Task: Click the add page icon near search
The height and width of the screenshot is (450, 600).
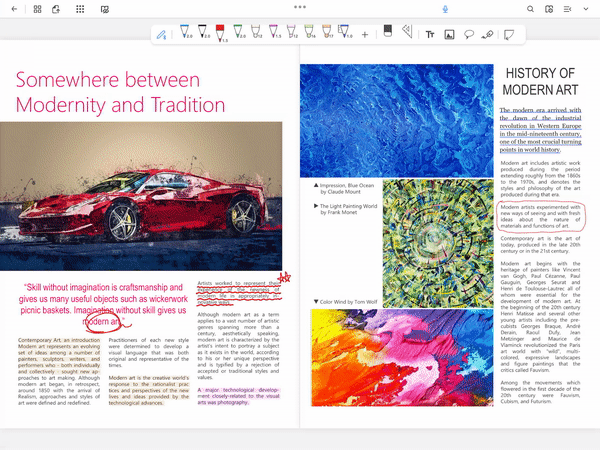Action: (549, 9)
